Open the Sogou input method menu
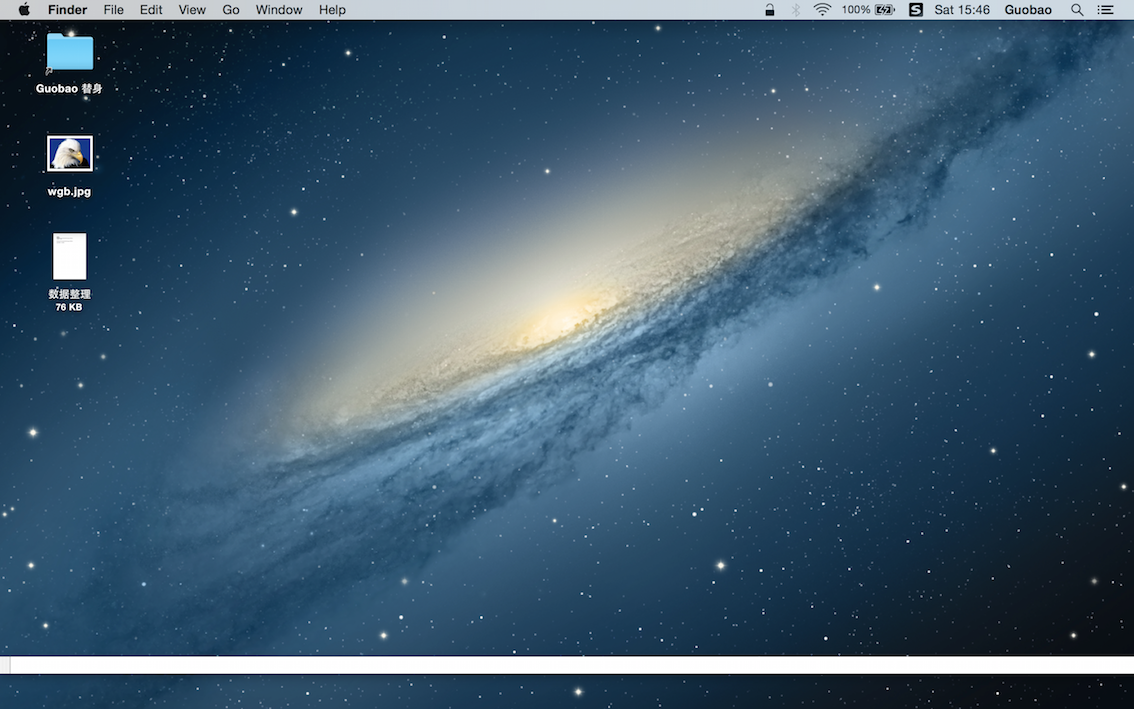The image size is (1134, 709). (x=915, y=10)
